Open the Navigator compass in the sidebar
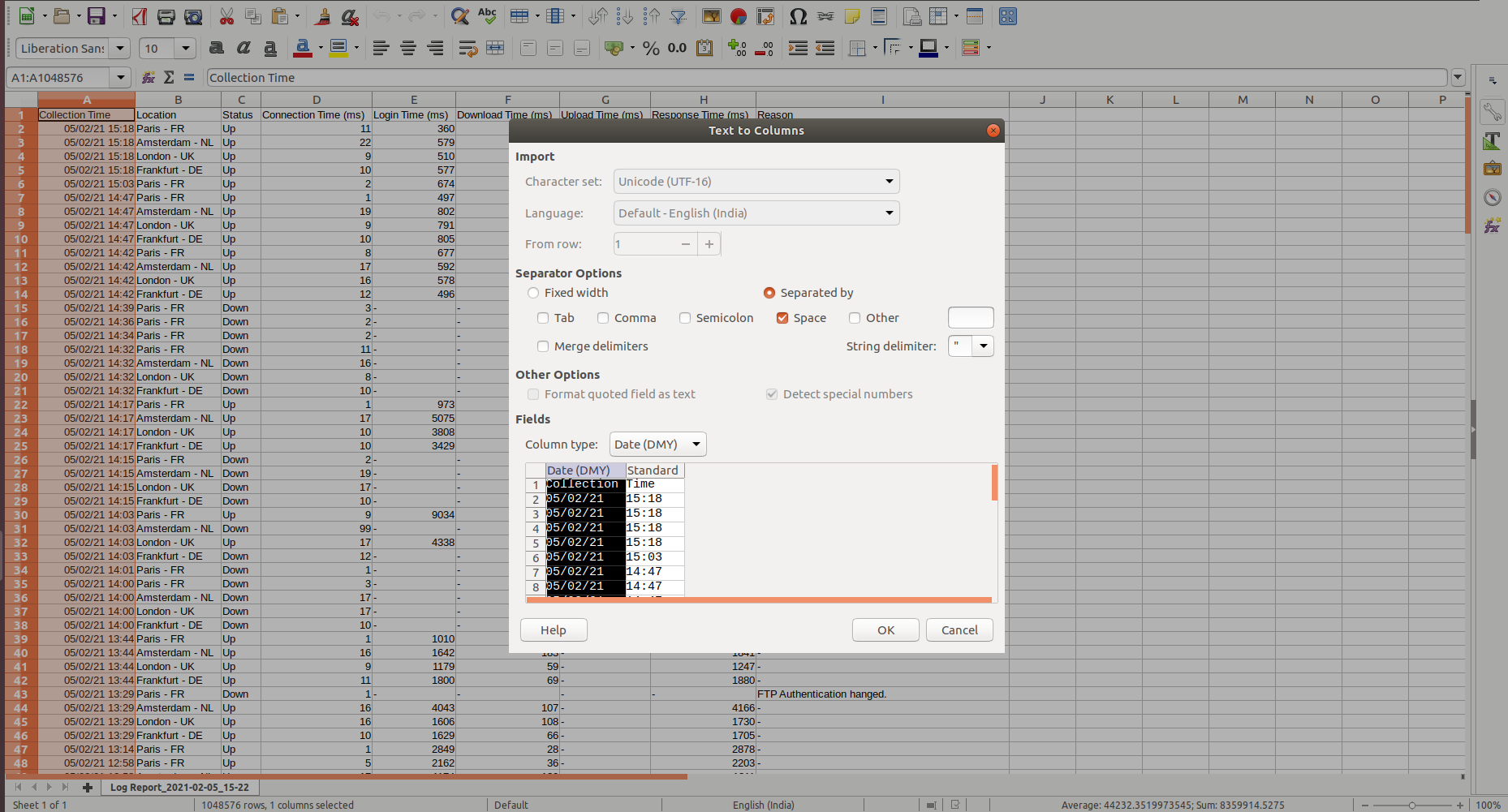This screenshot has height=812, width=1508. click(1492, 198)
